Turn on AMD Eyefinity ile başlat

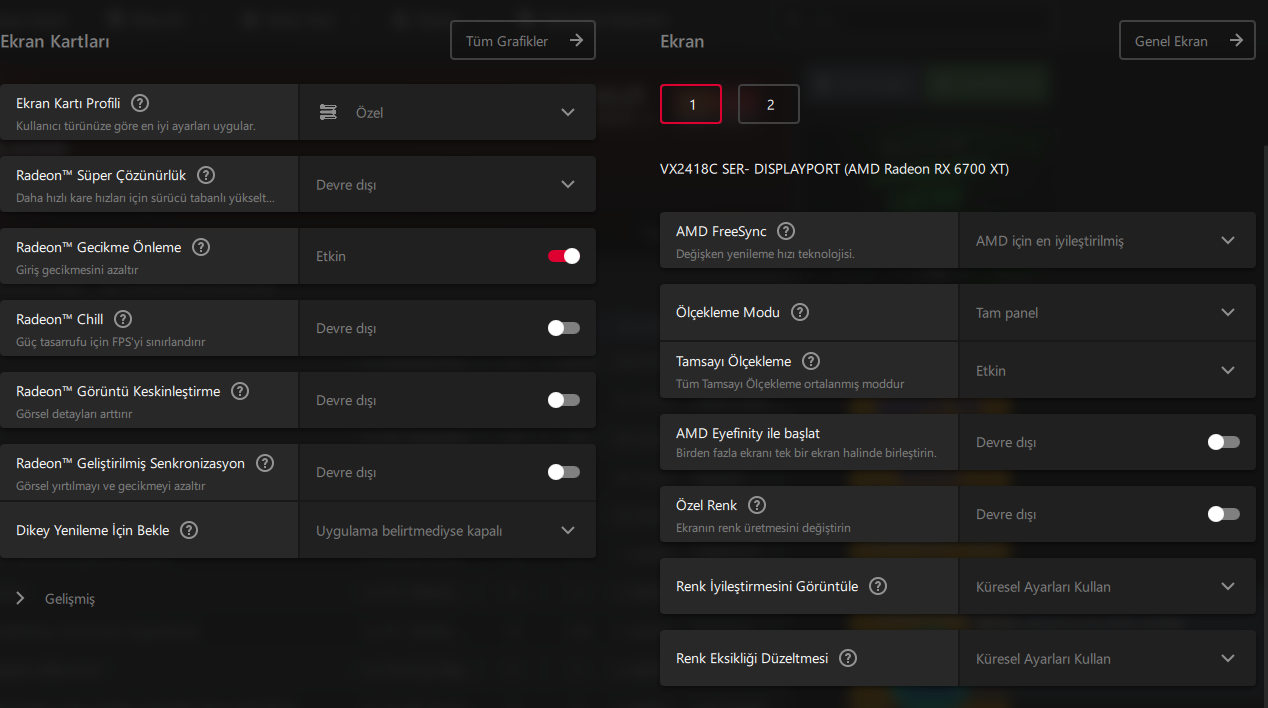(1224, 442)
